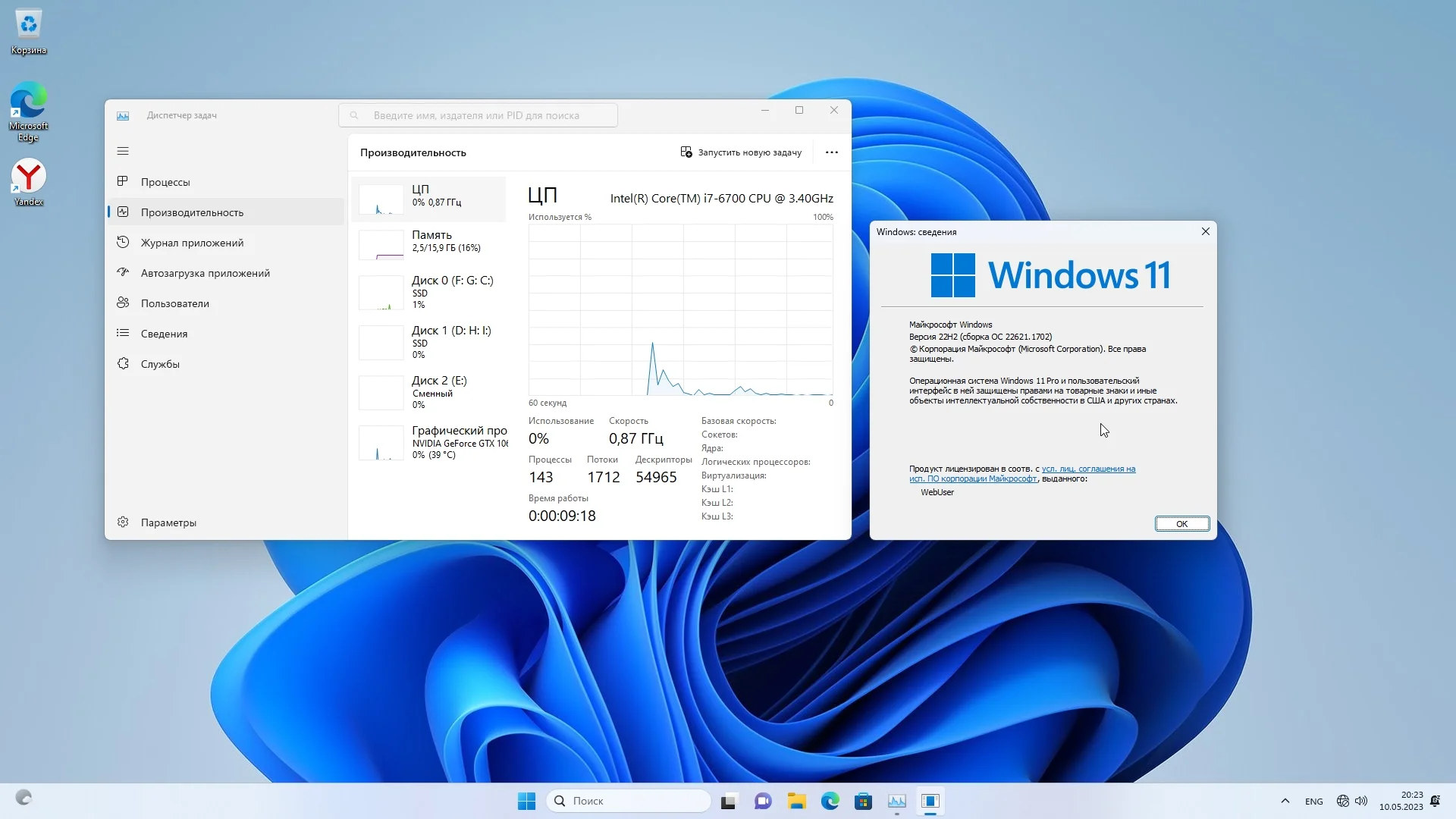Viewport: 1456px width, 819px height.
Task: Open the license agreement link
Action: click(x=1087, y=469)
